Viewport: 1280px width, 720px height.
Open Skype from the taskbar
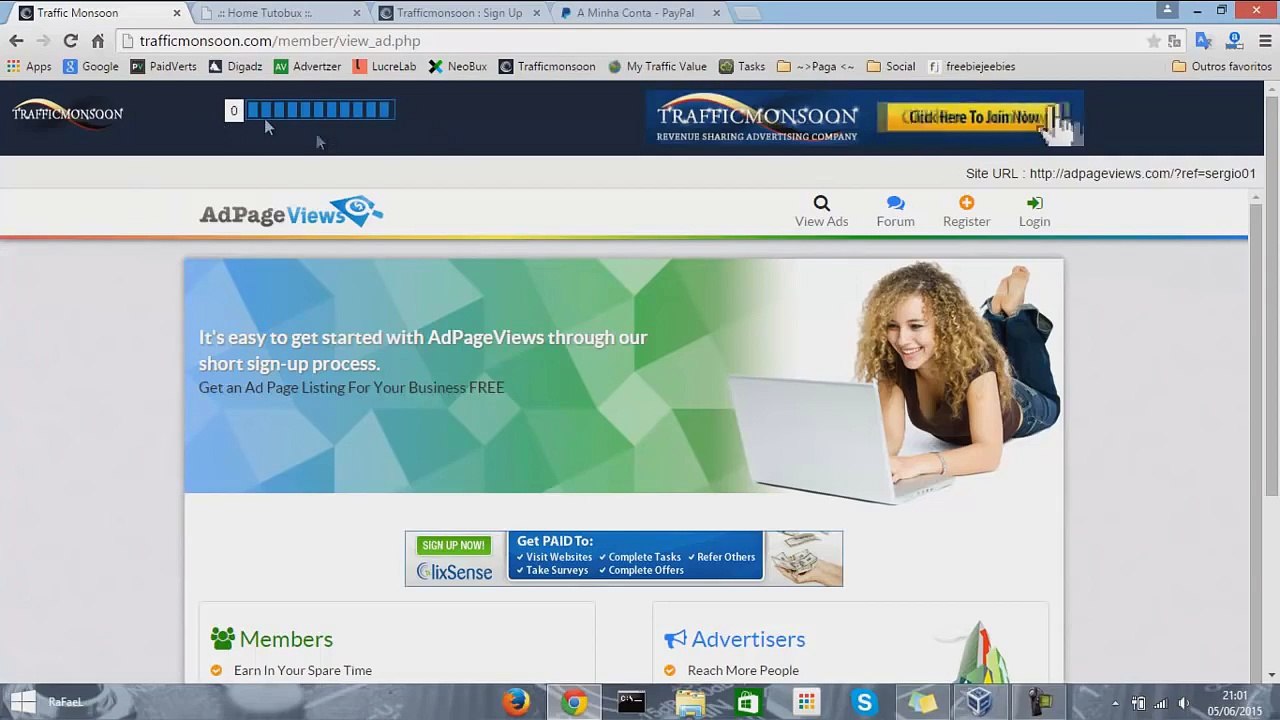click(864, 702)
